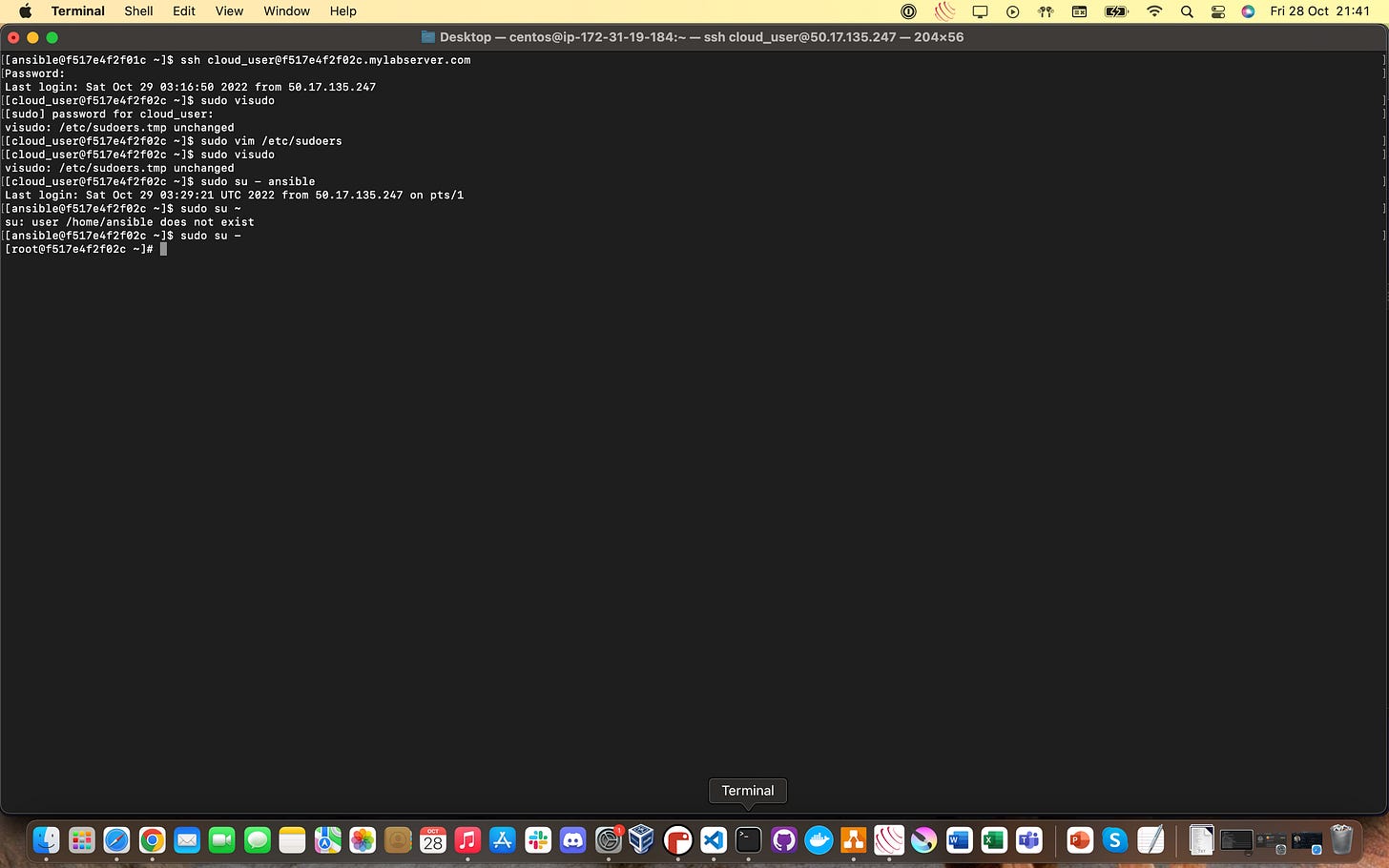Open the orange diagram app in the dock
This screenshot has height=868, width=1389.
pos(853,840)
